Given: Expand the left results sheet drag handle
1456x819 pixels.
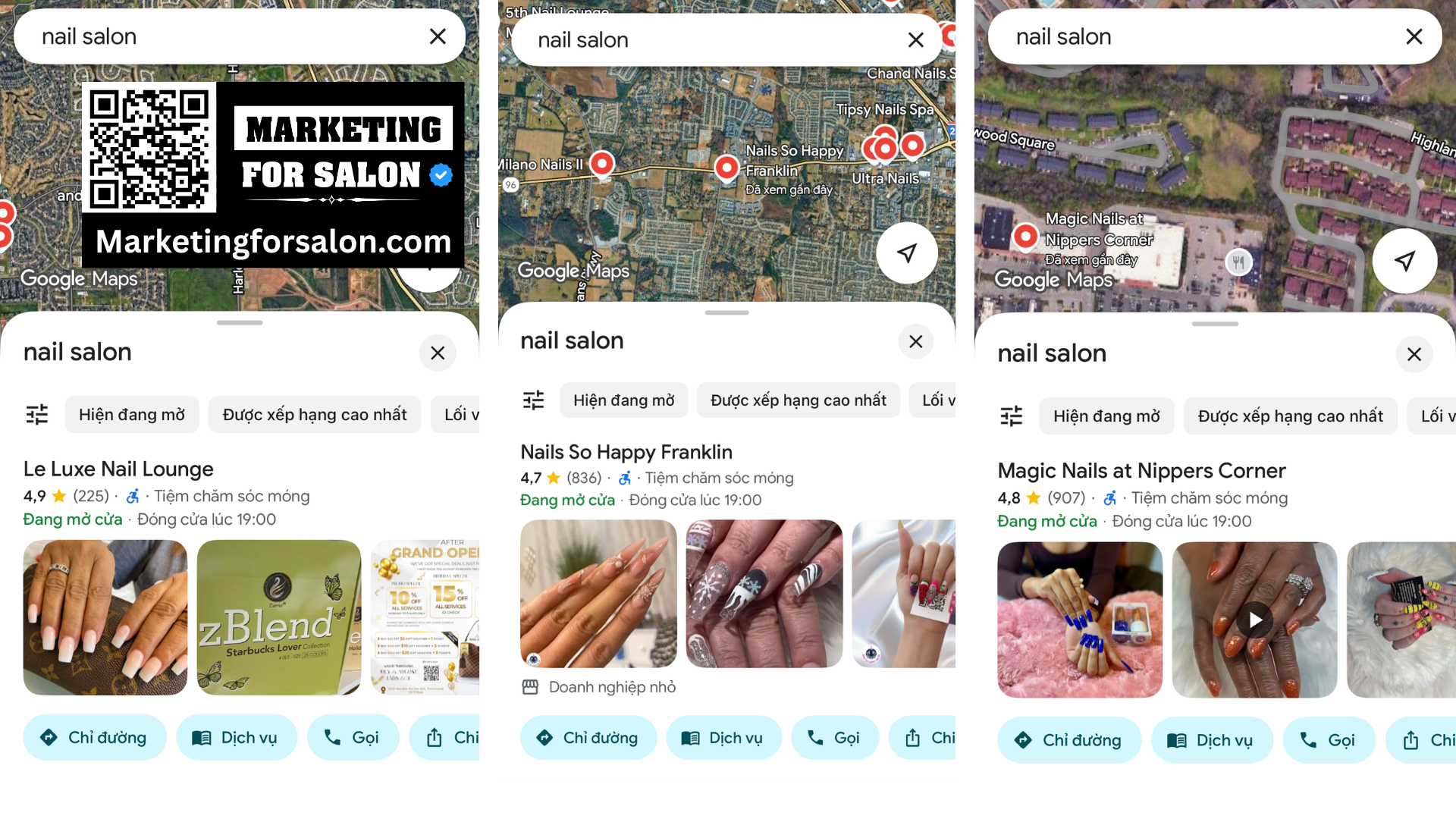Looking at the screenshot, I should point(240,322).
